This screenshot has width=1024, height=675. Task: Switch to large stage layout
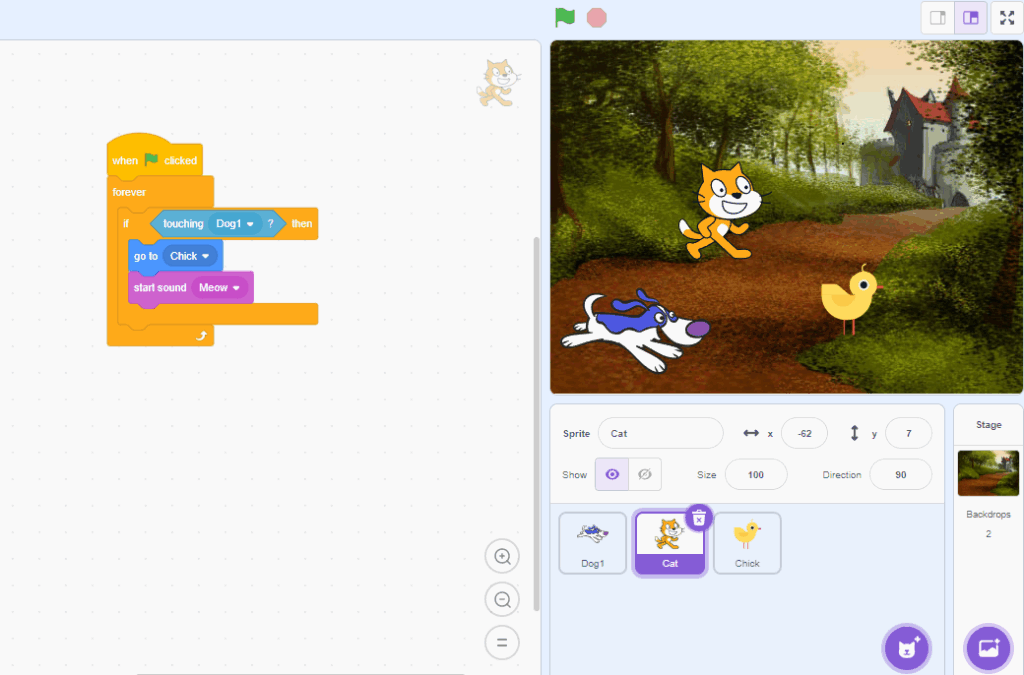pos(970,18)
